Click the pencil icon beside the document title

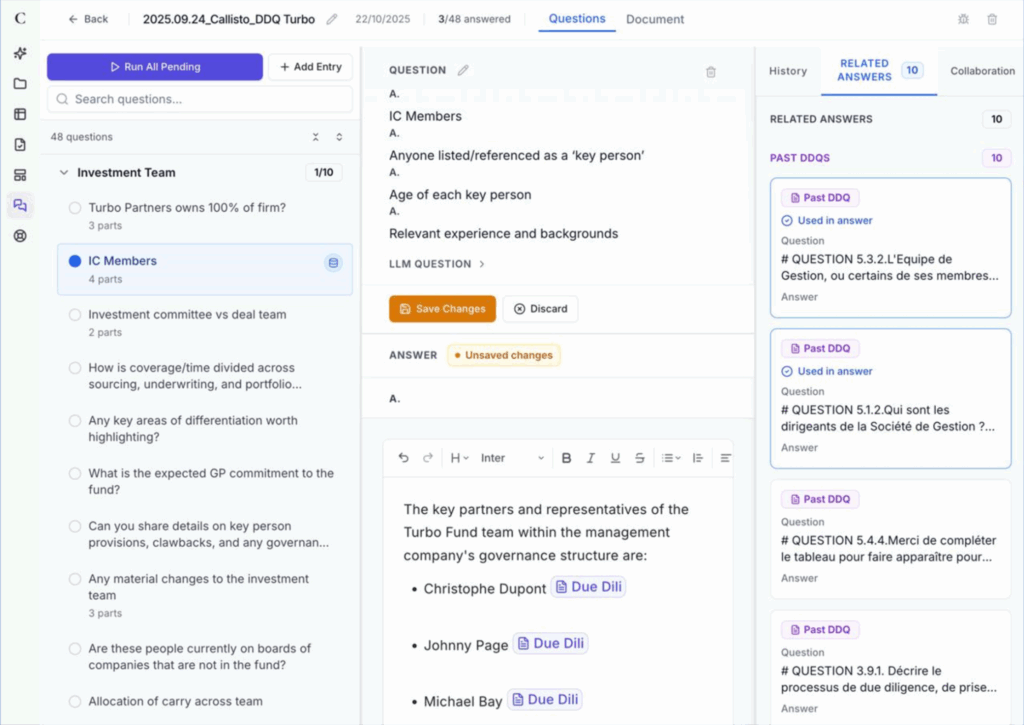coord(332,19)
